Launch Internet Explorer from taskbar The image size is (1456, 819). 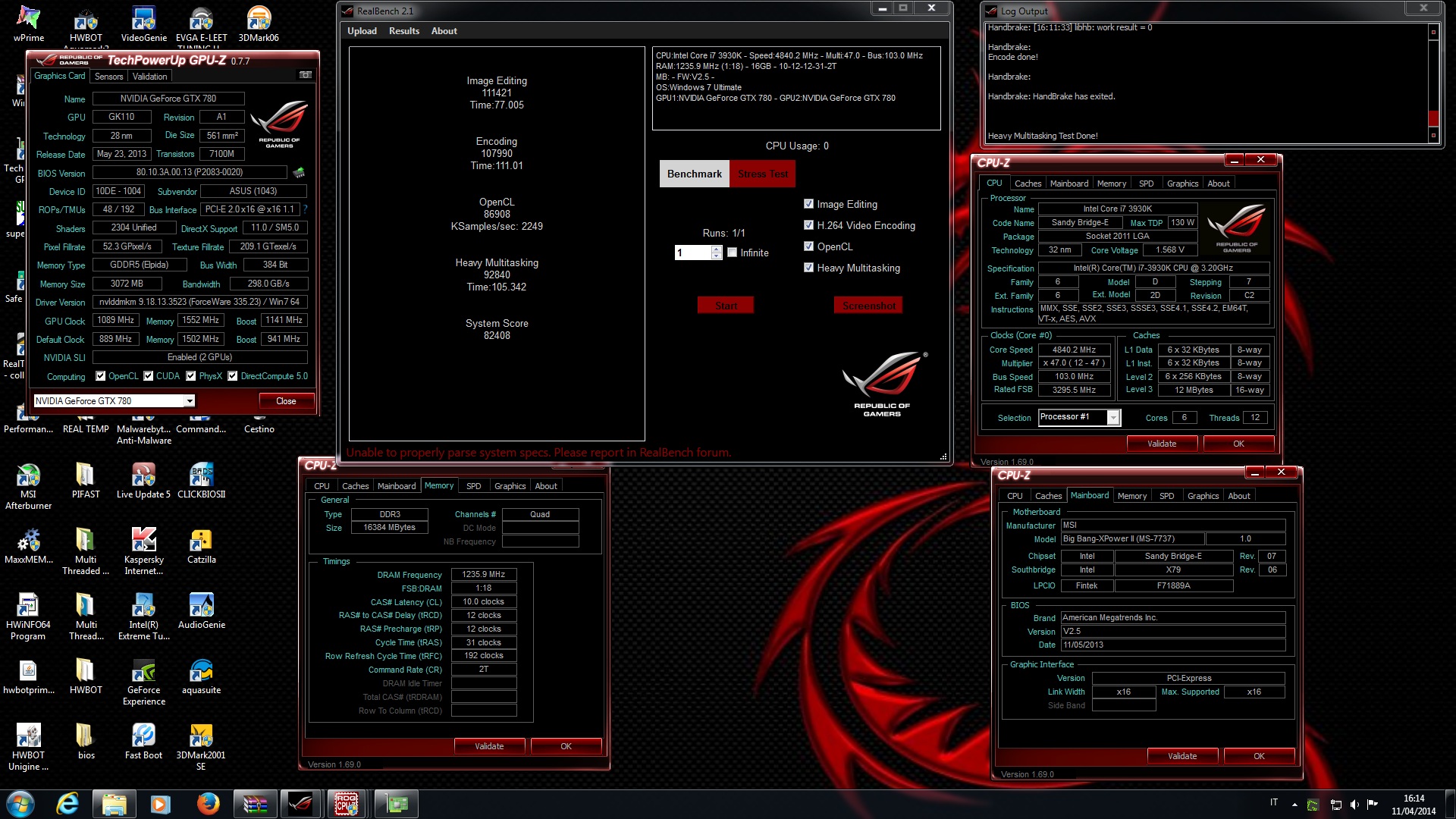[67, 804]
